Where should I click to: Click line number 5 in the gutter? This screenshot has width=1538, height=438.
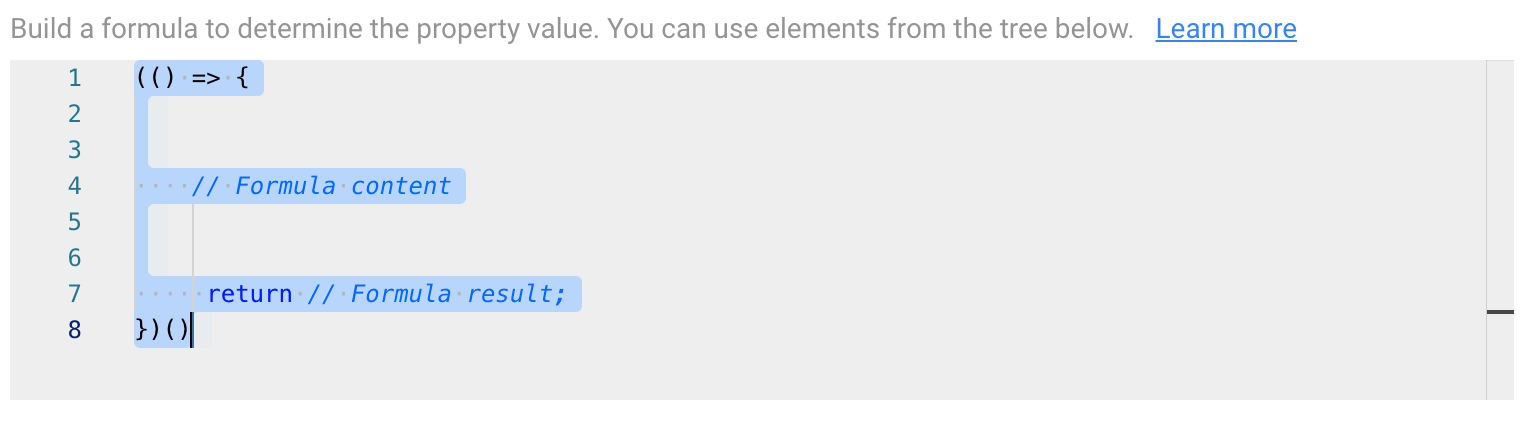tap(74, 222)
